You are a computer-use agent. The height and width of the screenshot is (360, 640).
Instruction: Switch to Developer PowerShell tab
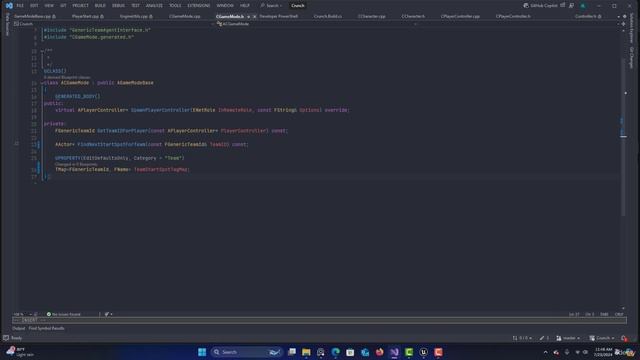pyautogui.click(x=279, y=16)
